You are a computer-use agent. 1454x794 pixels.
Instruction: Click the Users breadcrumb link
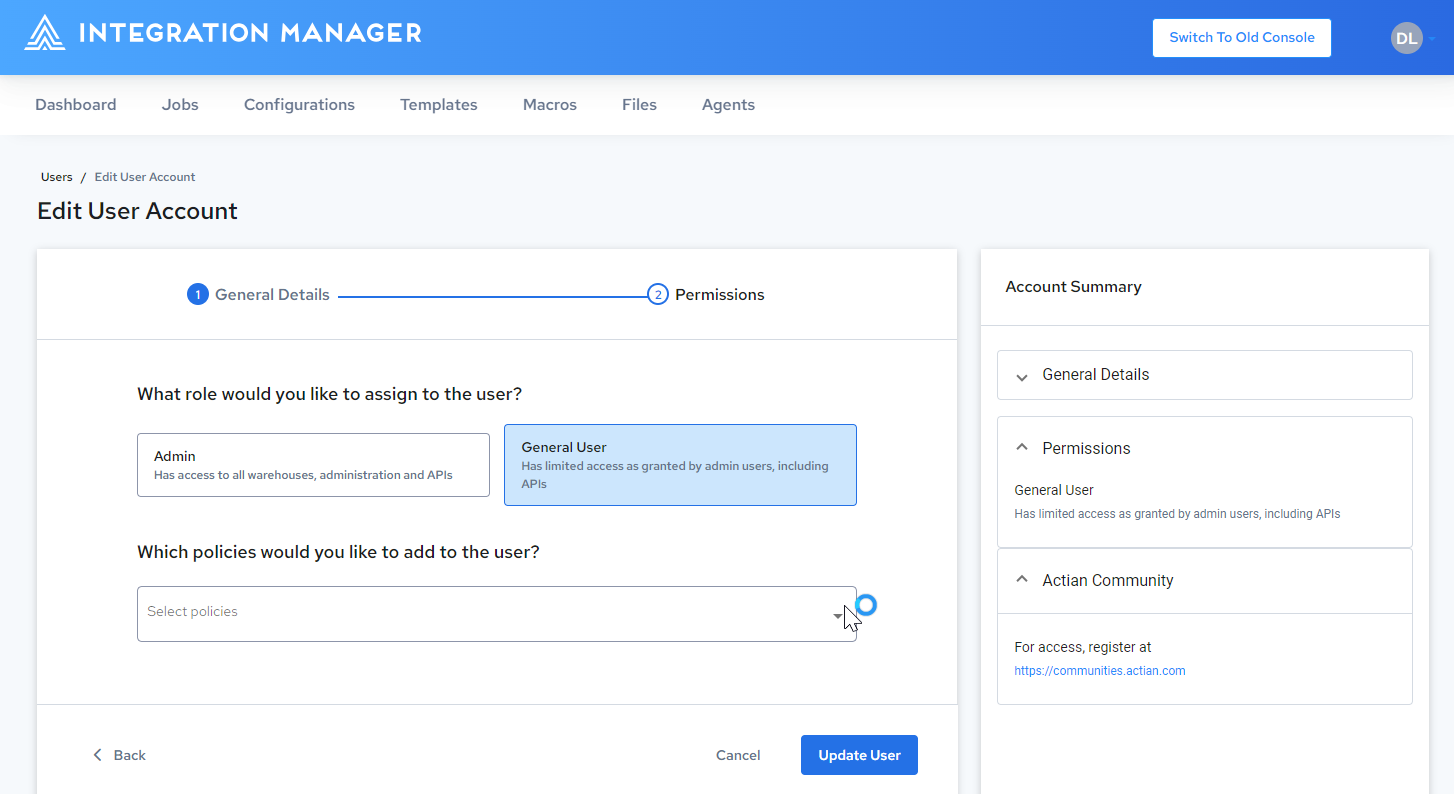click(57, 177)
